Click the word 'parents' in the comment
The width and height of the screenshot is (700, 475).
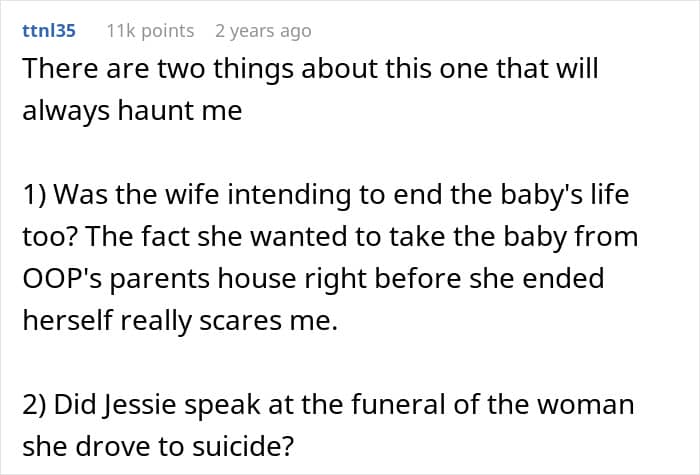159,279
